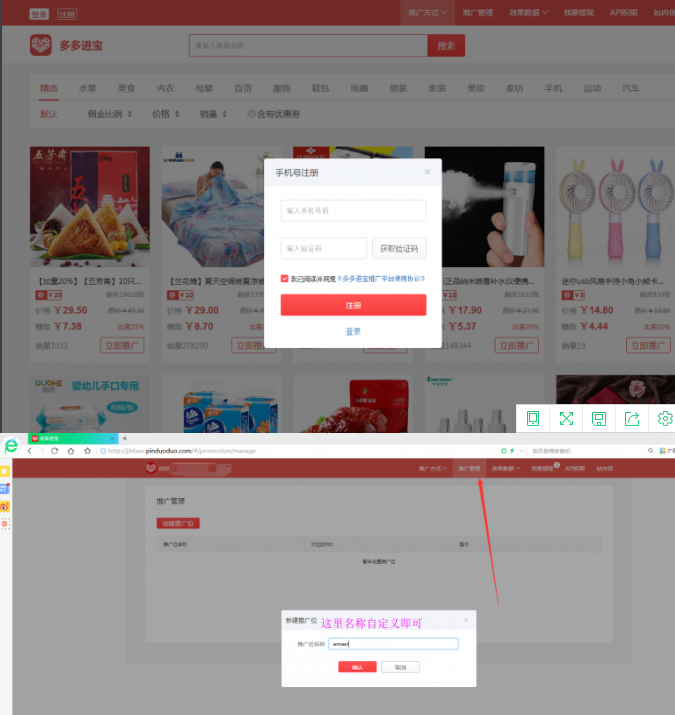Open 多多进宝推广平台使用协议 link
Screen dimensions: 675x715
pyautogui.click(x=381, y=279)
